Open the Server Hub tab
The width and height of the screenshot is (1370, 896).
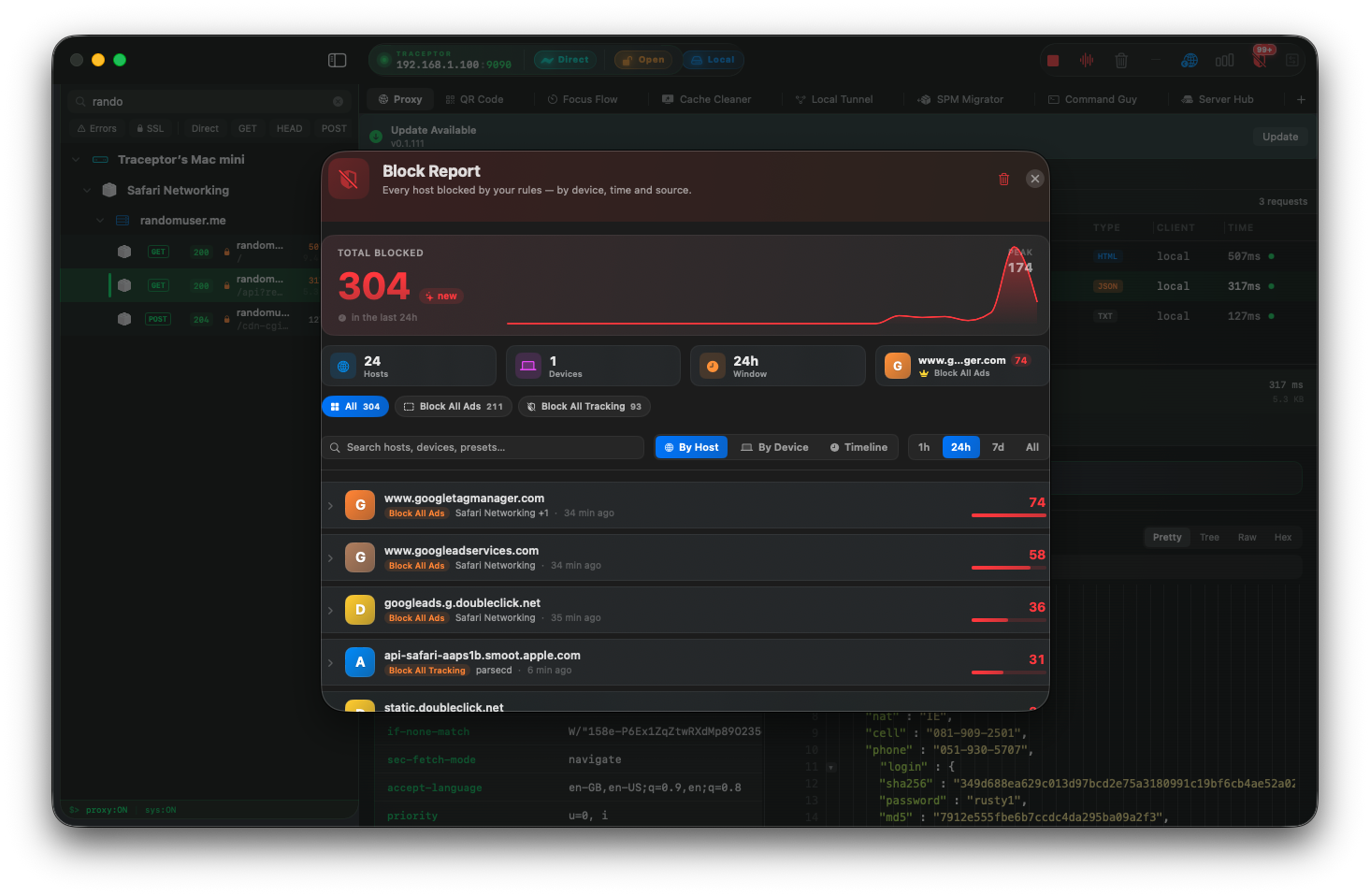pyautogui.click(x=1218, y=99)
